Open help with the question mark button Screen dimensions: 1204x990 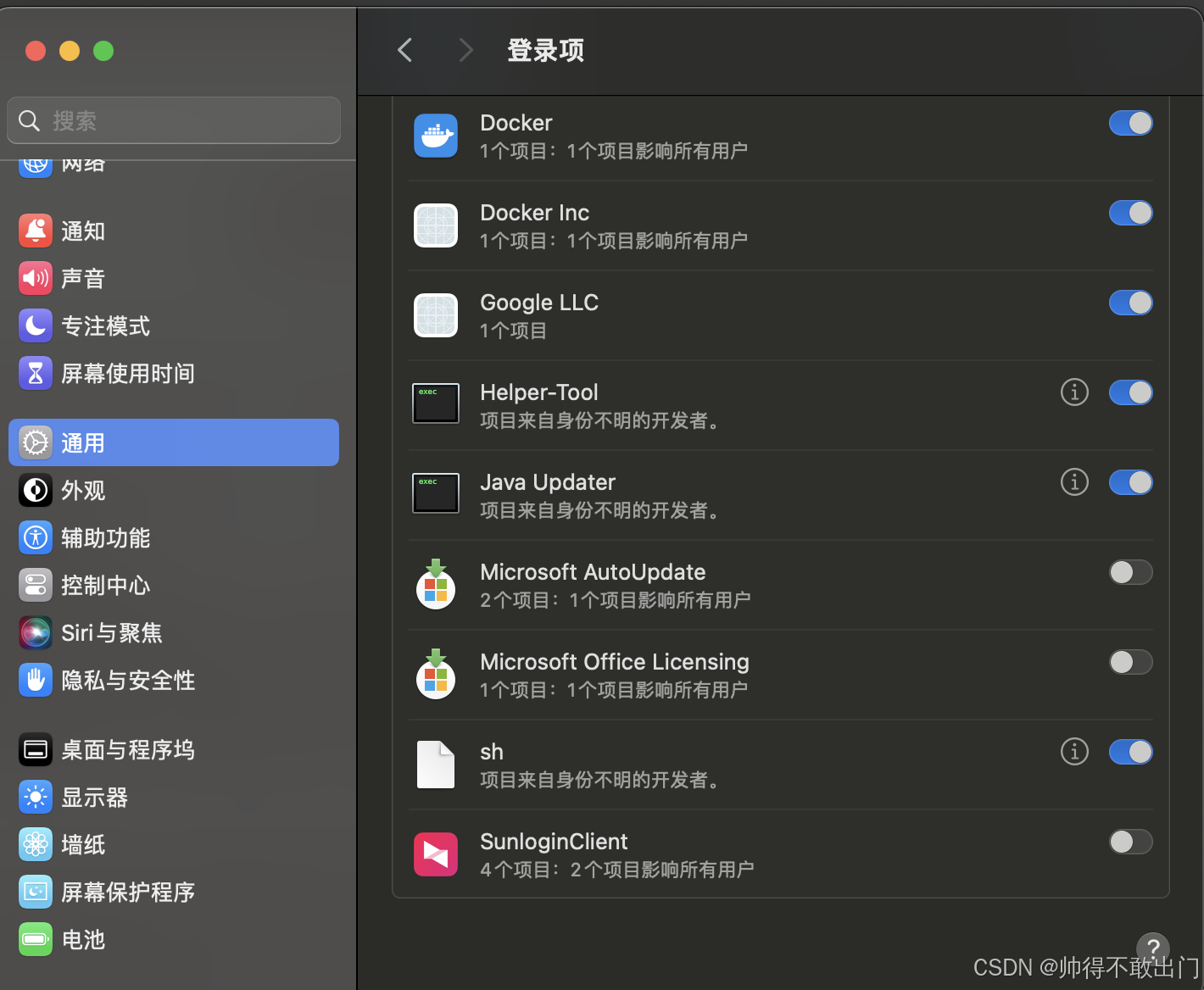coord(1153,948)
